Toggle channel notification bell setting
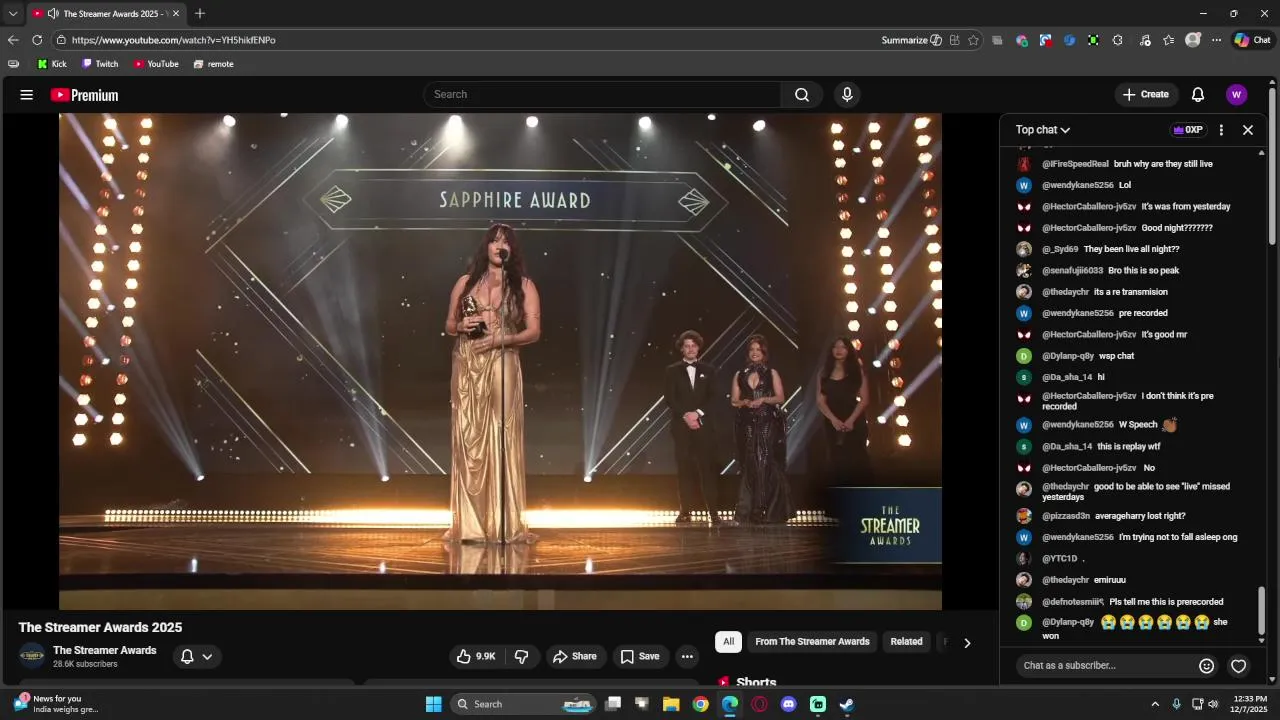Image resolution: width=1280 pixels, height=720 pixels. [x=187, y=657]
